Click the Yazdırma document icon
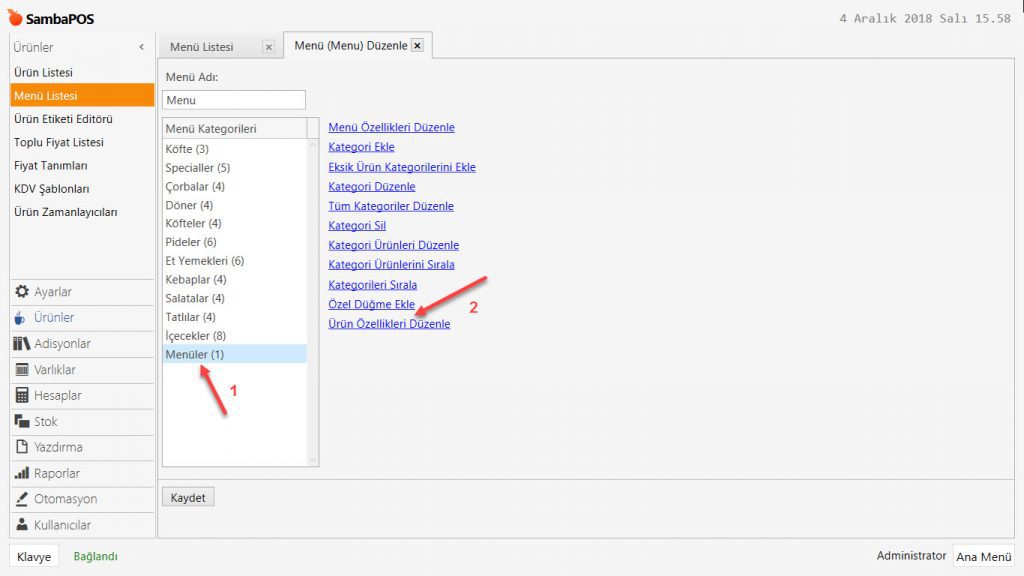 coord(22,447)
